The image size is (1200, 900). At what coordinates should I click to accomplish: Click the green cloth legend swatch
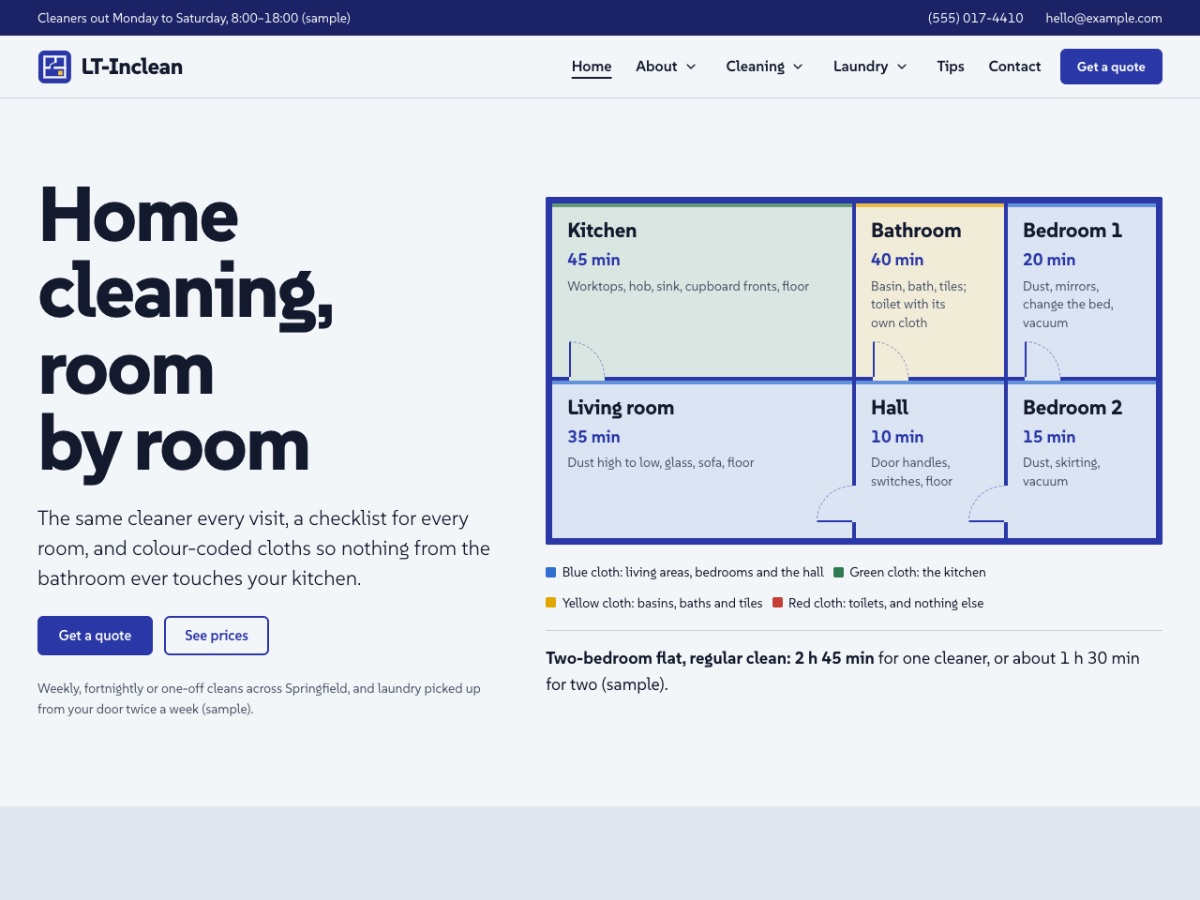click(x=838, y=573)
